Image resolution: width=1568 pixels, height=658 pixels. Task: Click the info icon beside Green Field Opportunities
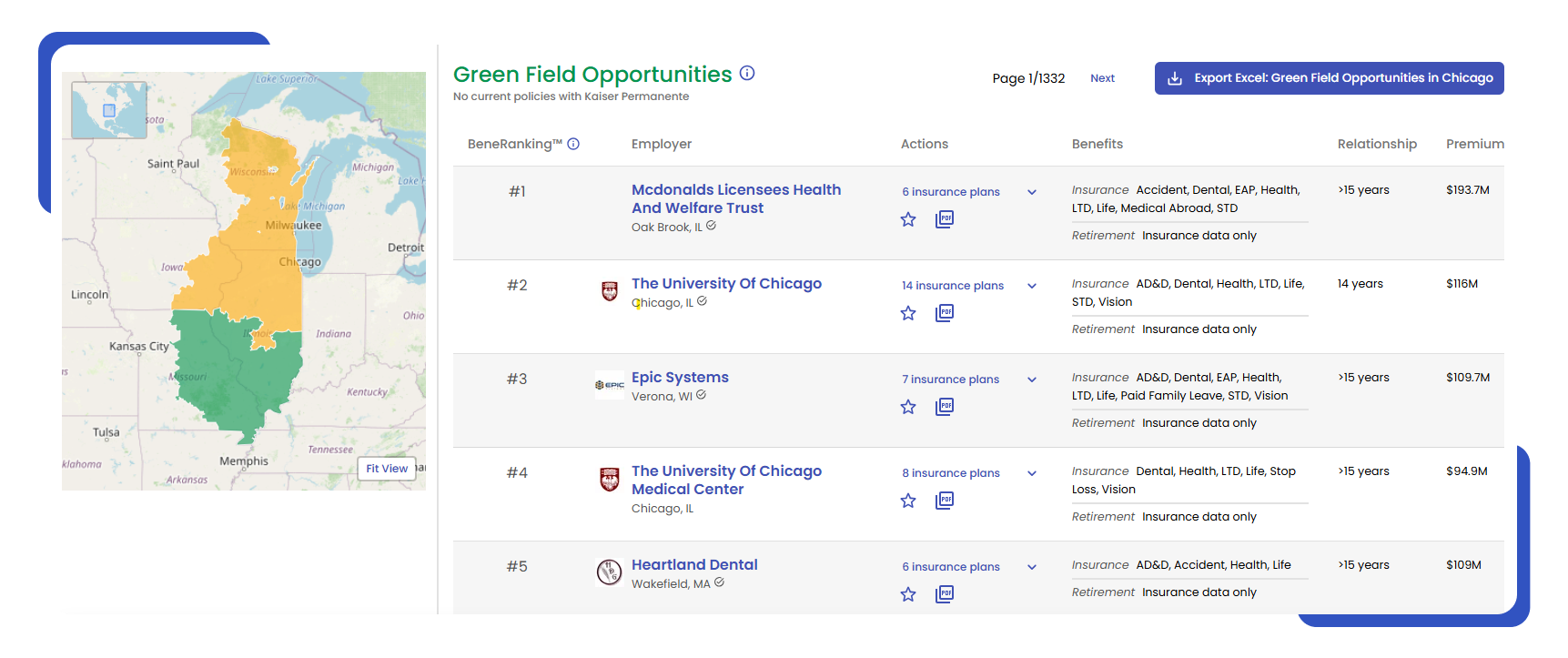pyautogui.click(x=747, y=73)
